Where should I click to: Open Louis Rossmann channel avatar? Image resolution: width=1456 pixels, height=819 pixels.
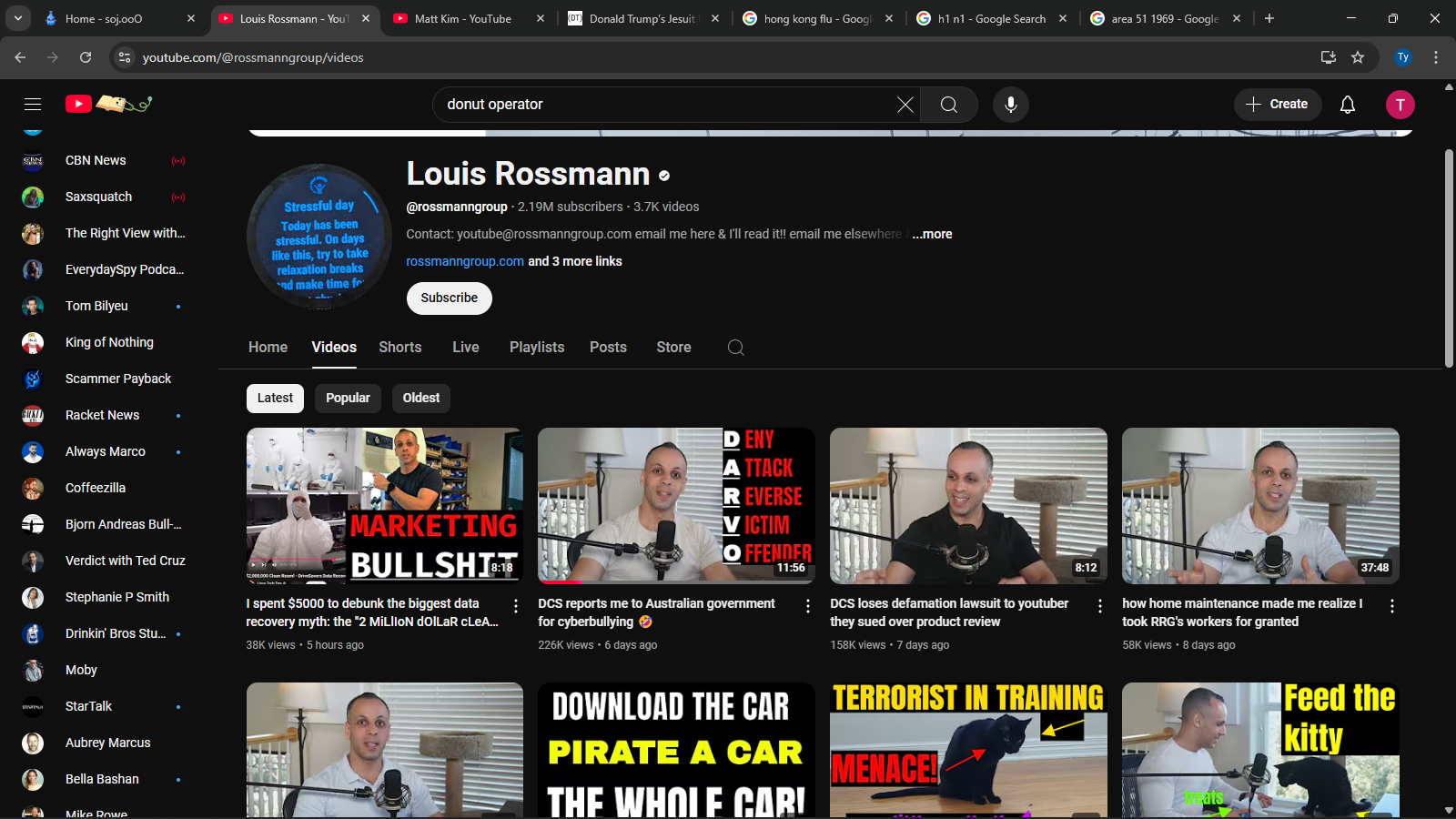point(319,237)
